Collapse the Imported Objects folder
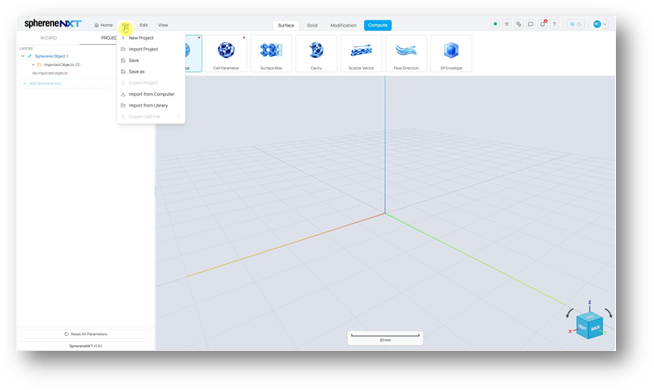Viewport: 654px width, 390px height. [x=33, y=65]
